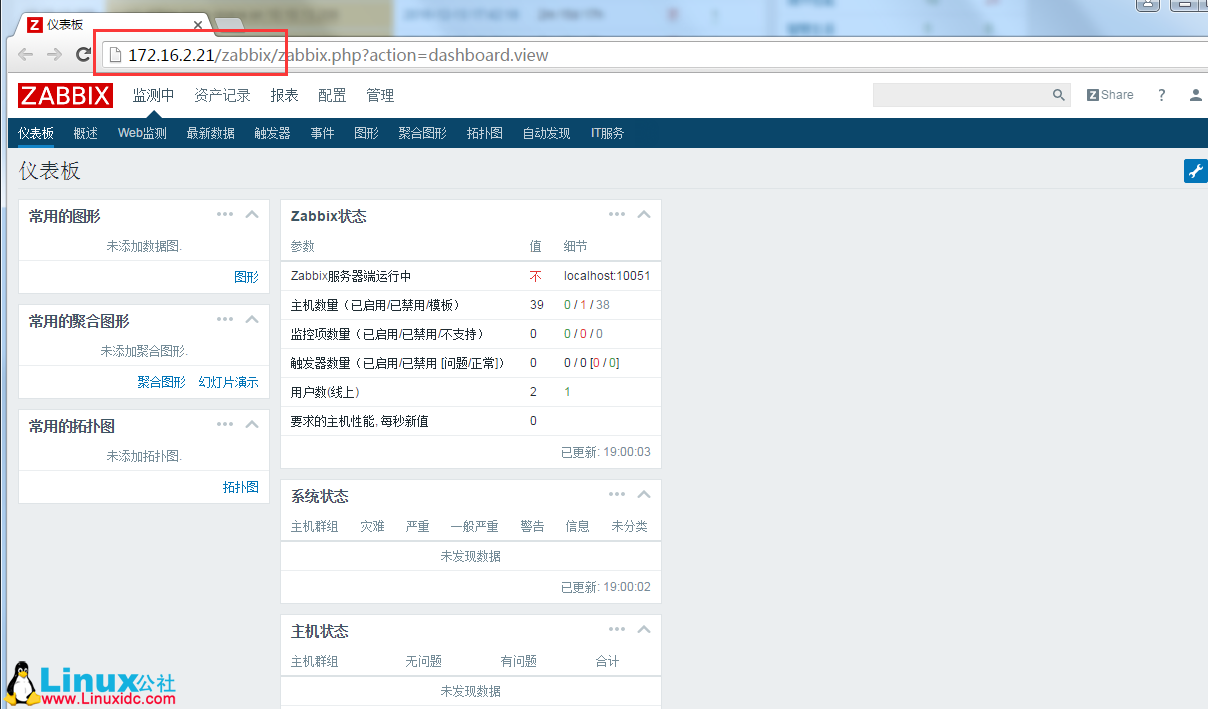Viewport: 1208px width, 709px height.
Task: Open the dashboard favorites wrench icon
Action: (x=1195, y=170)
